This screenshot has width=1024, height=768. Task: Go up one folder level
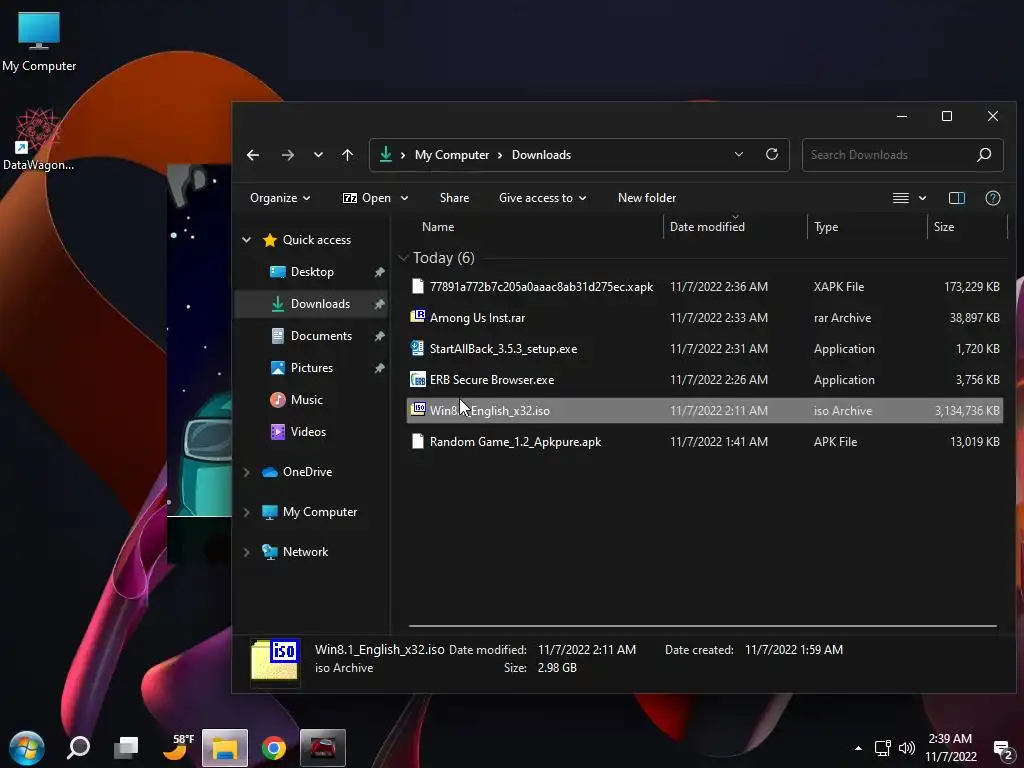click(x=347, y=155)
